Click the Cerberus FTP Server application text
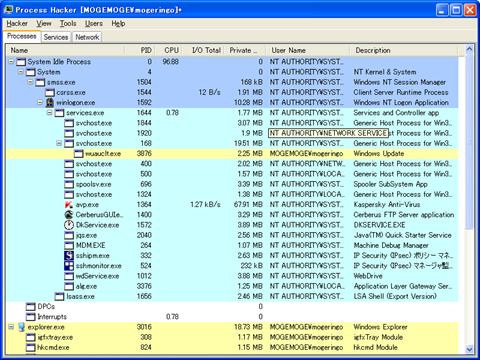This screenshot has width=480, height=360. [404, 215]
